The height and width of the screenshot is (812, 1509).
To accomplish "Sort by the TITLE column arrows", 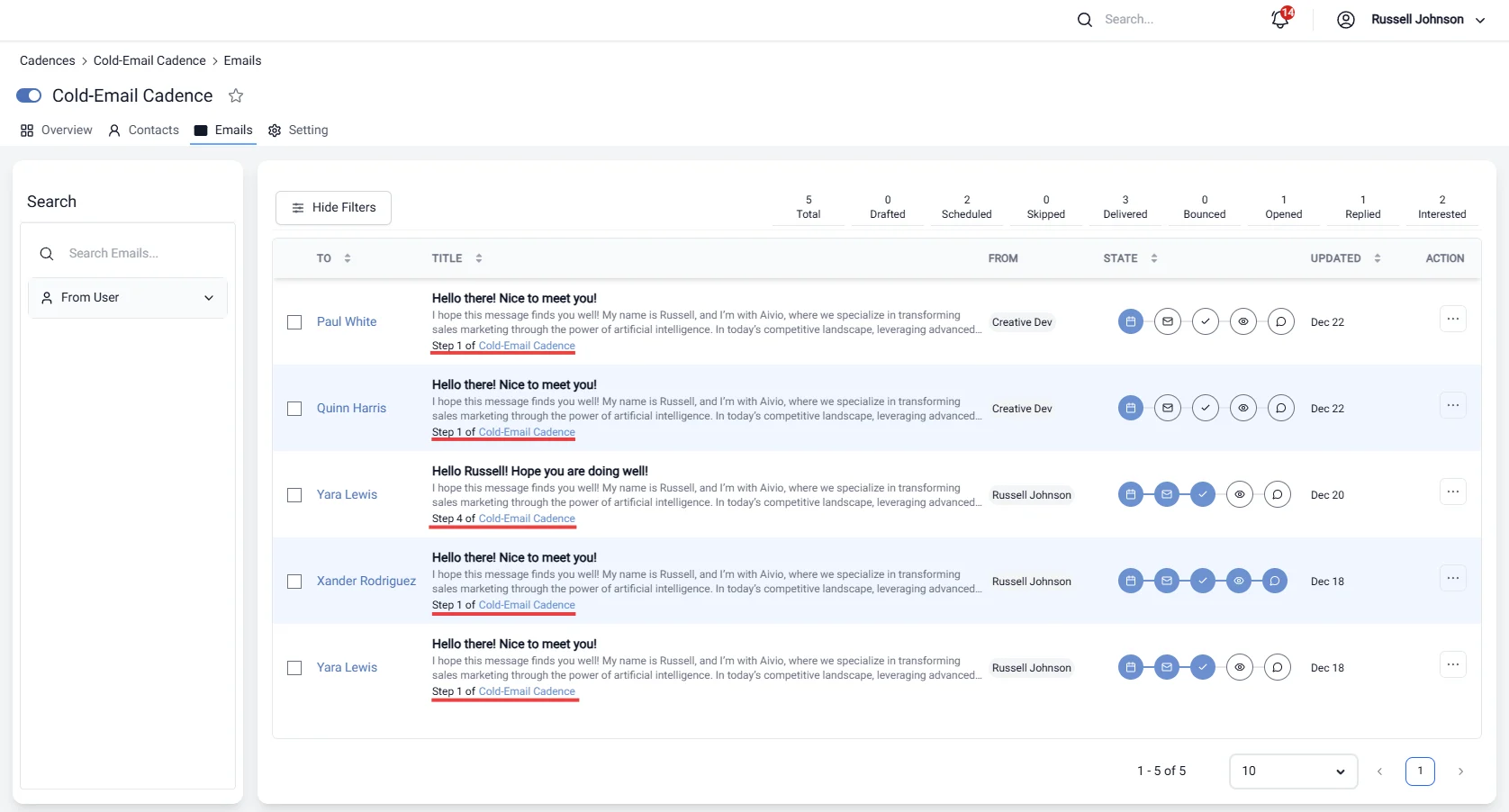I will [x=479, y=258].
